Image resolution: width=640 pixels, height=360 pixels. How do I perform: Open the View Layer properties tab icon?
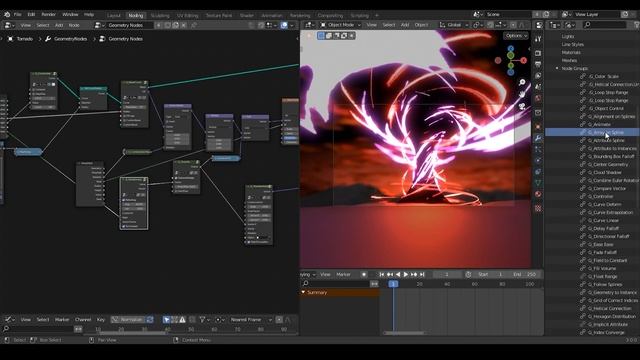[538, 76]
